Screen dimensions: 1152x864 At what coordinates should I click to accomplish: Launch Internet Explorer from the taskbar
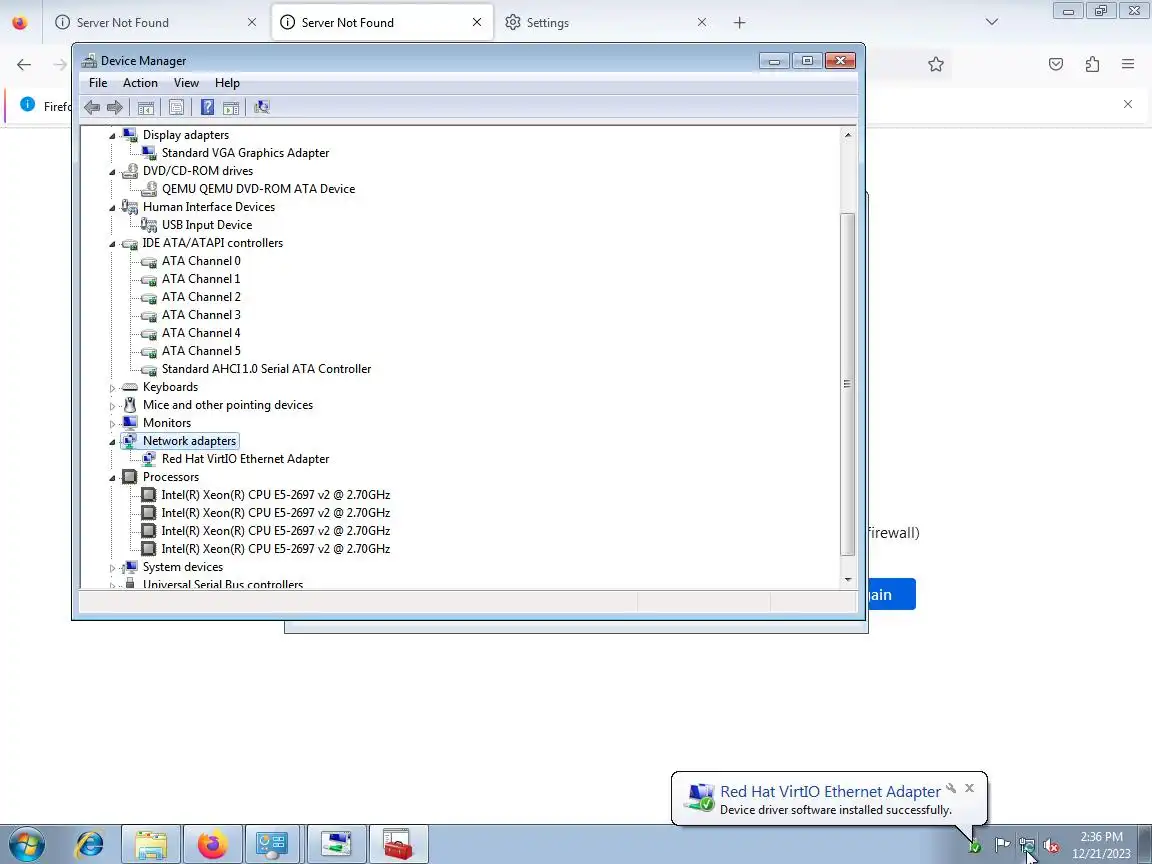pos(90,844)
